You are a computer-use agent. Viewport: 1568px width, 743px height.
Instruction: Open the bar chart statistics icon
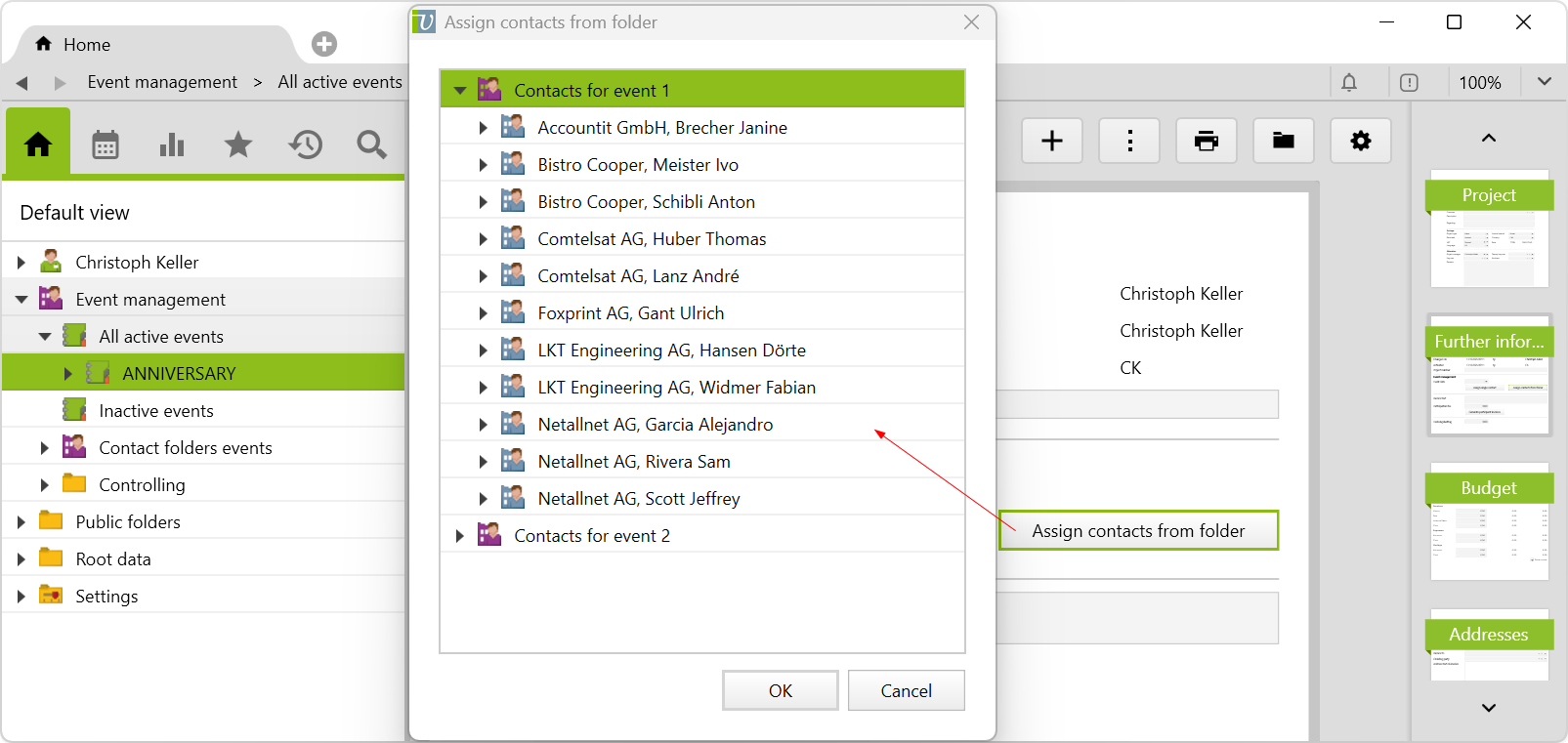(172, 144)
